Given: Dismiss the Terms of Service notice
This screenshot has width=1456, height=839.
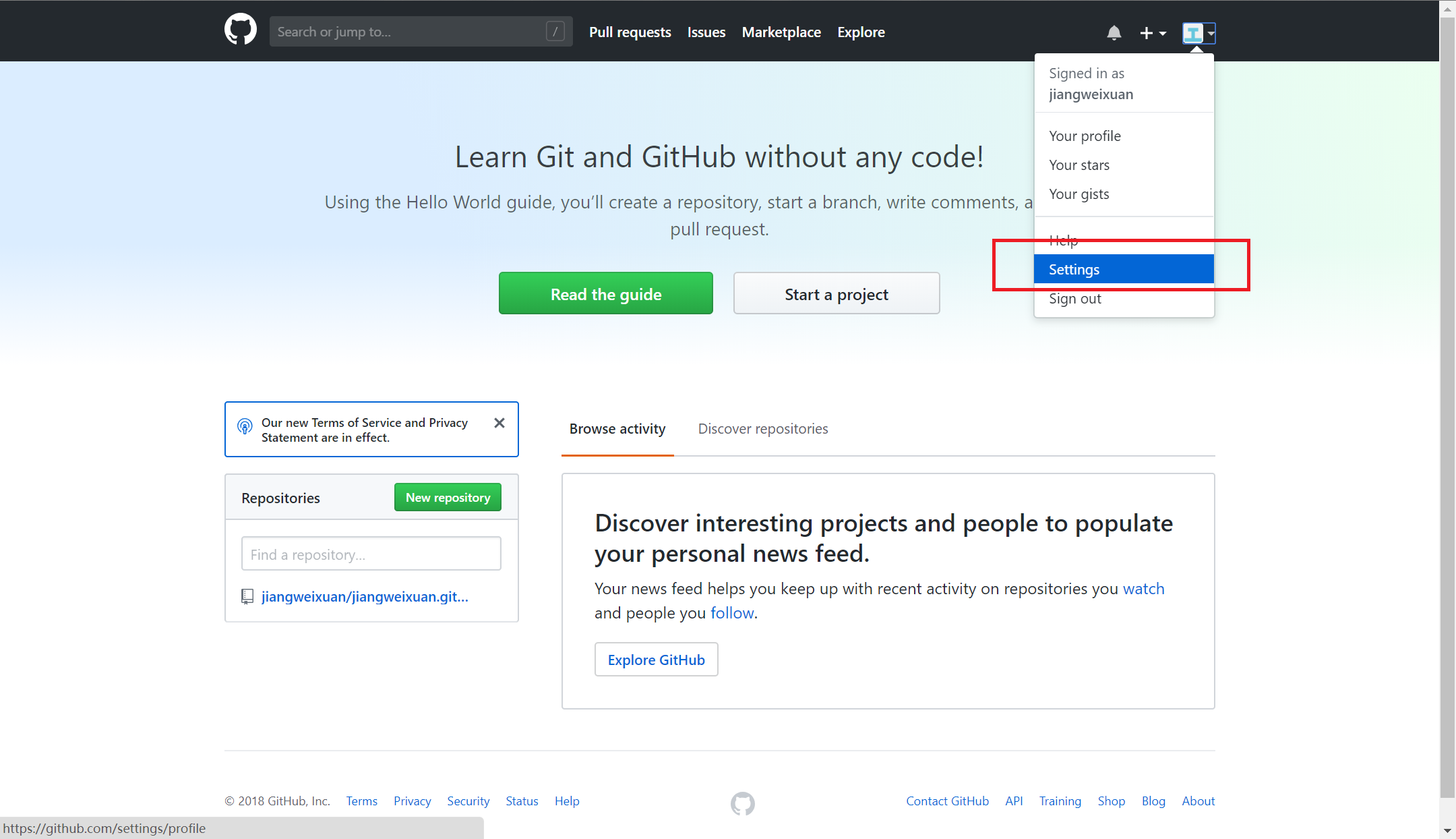Looking at the screenshot, I should (499, 423).
